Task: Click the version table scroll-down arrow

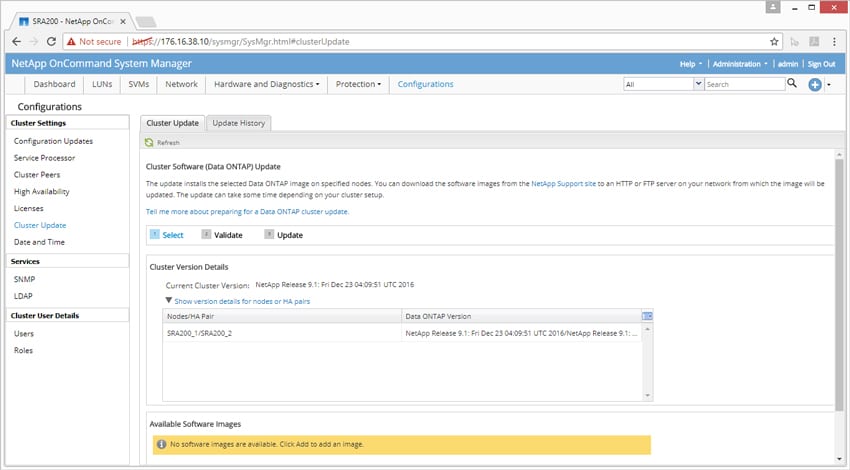Action: (x=647, y=396)
